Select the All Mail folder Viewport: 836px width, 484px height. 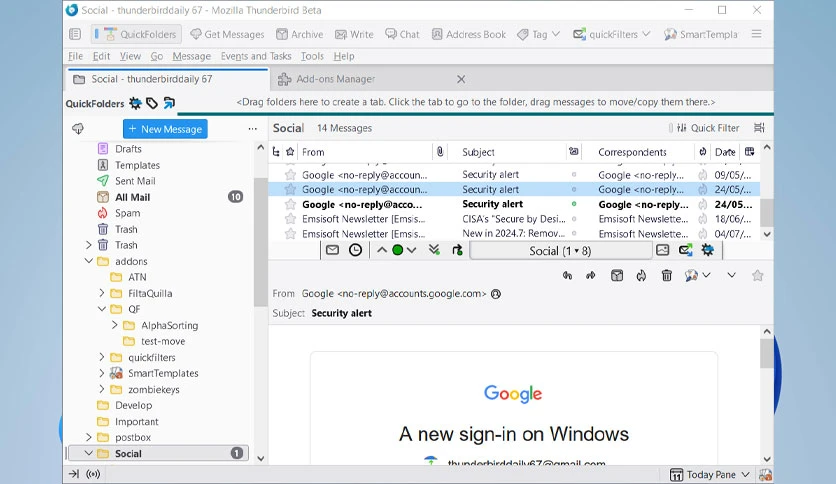[133, 197]
